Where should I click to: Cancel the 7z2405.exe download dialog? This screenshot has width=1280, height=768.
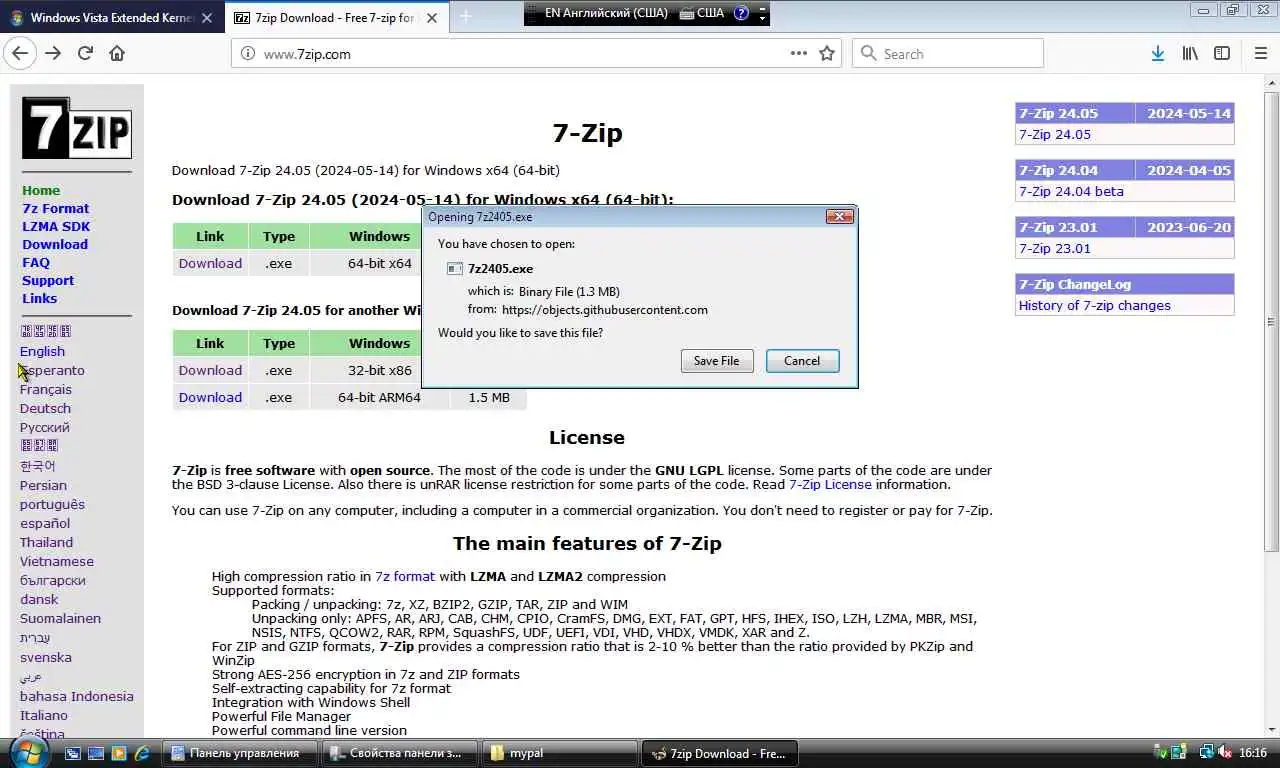(x=802, y=361)
